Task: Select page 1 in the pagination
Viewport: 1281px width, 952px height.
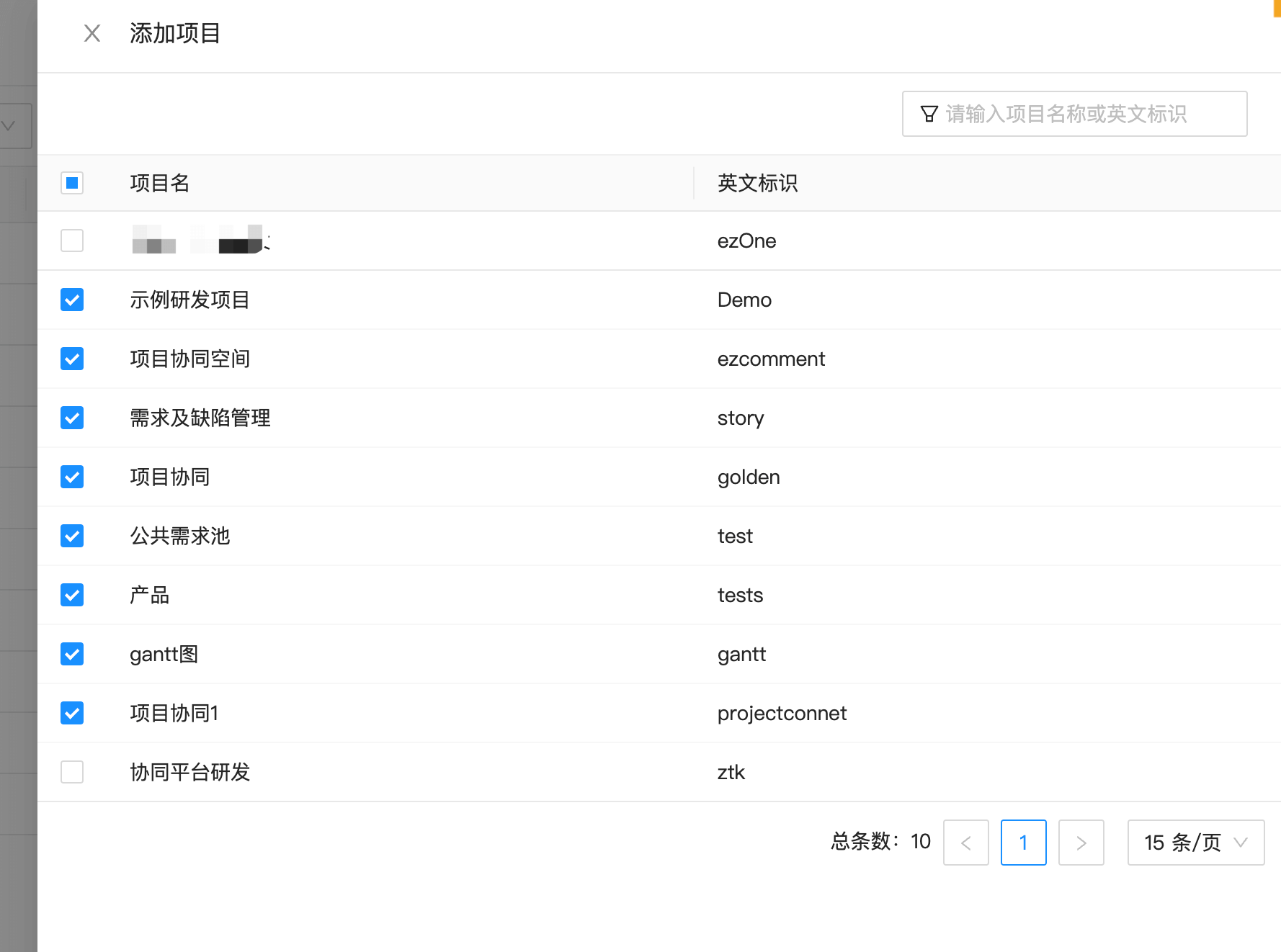Action: [1023, 843]
